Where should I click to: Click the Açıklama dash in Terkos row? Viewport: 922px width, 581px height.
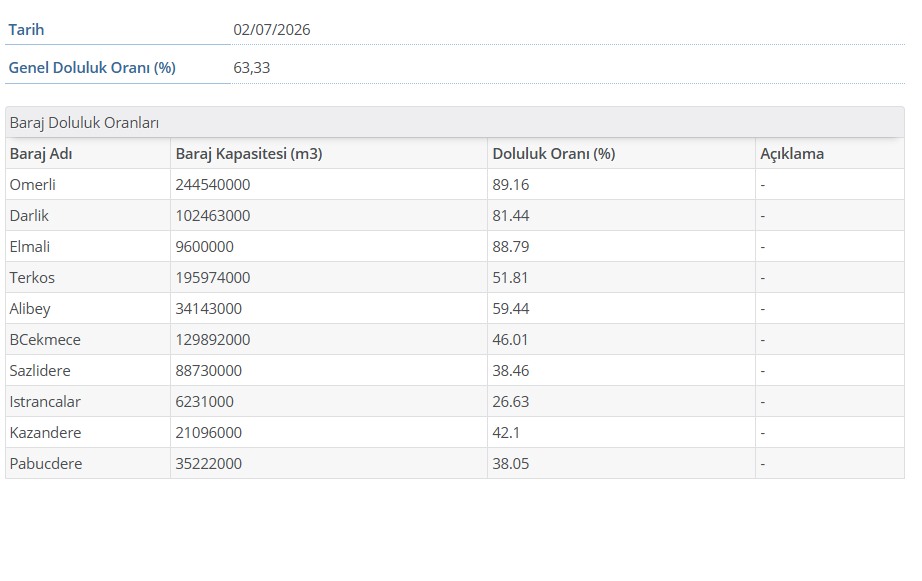(763, 278)
